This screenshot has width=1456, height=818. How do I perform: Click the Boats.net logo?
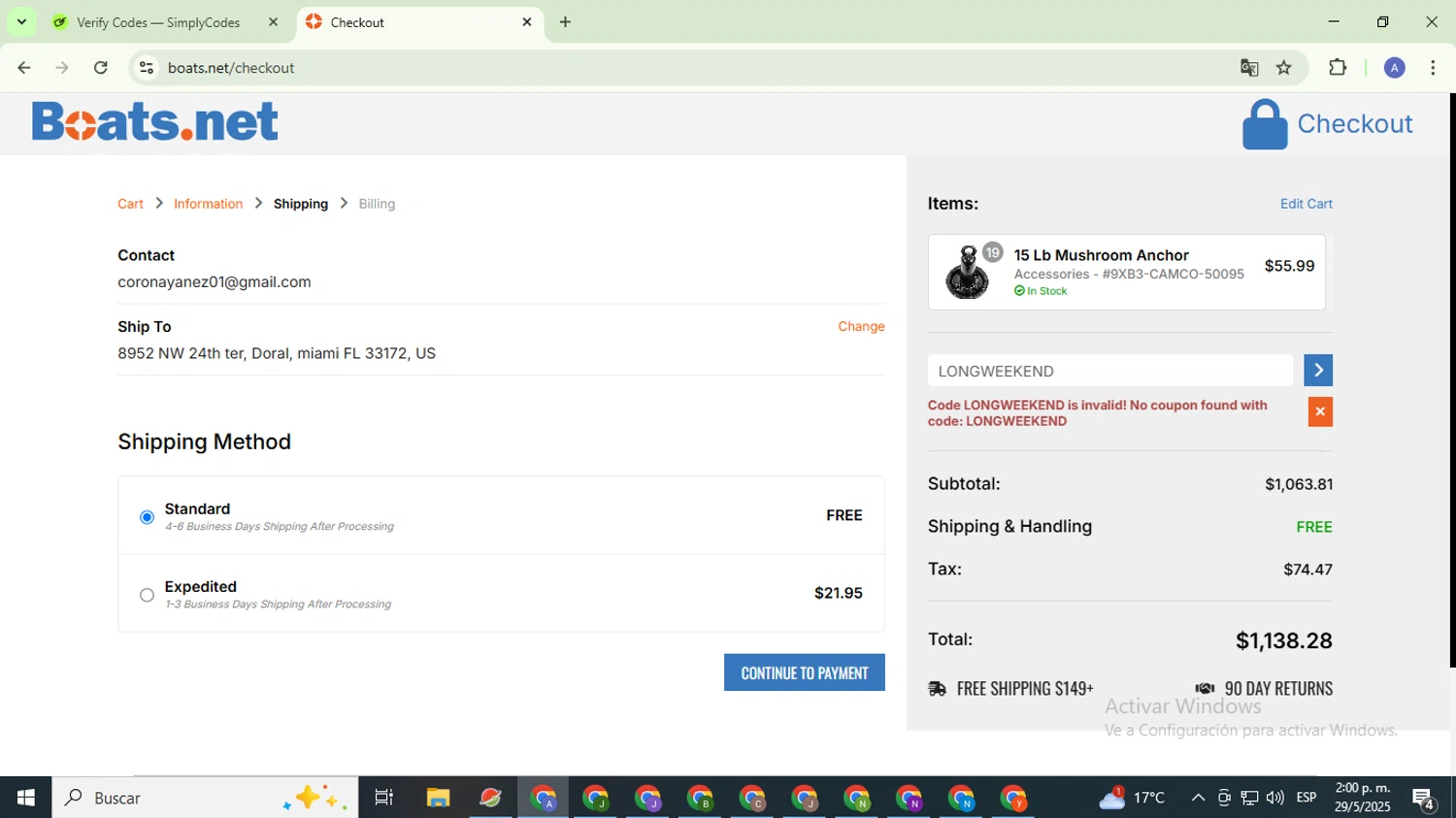click(x=155, y=122)
